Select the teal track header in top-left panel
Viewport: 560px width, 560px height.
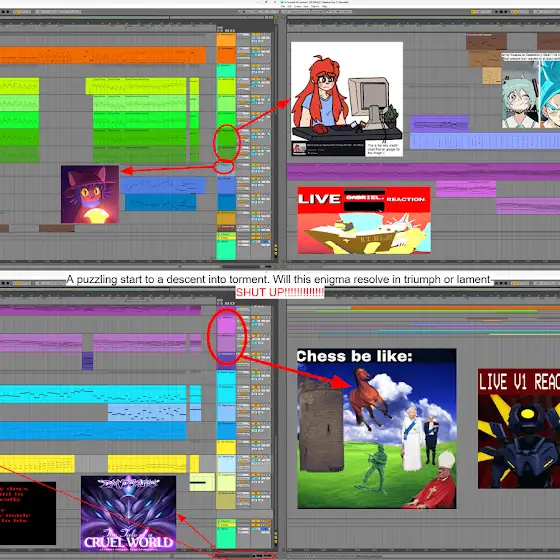click(x=226, y=71)
